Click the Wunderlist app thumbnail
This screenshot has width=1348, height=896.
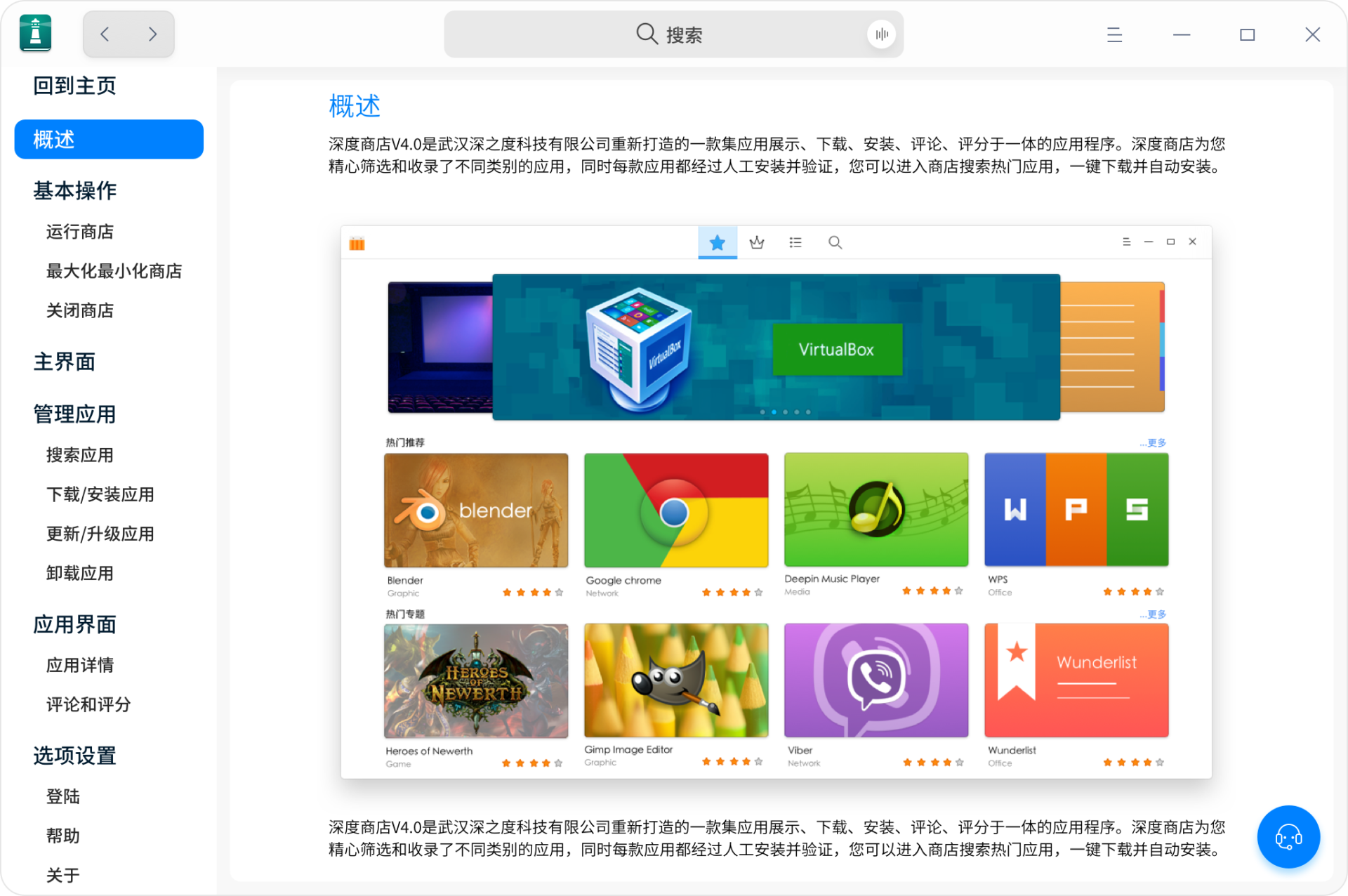(x=1076, y=680)
